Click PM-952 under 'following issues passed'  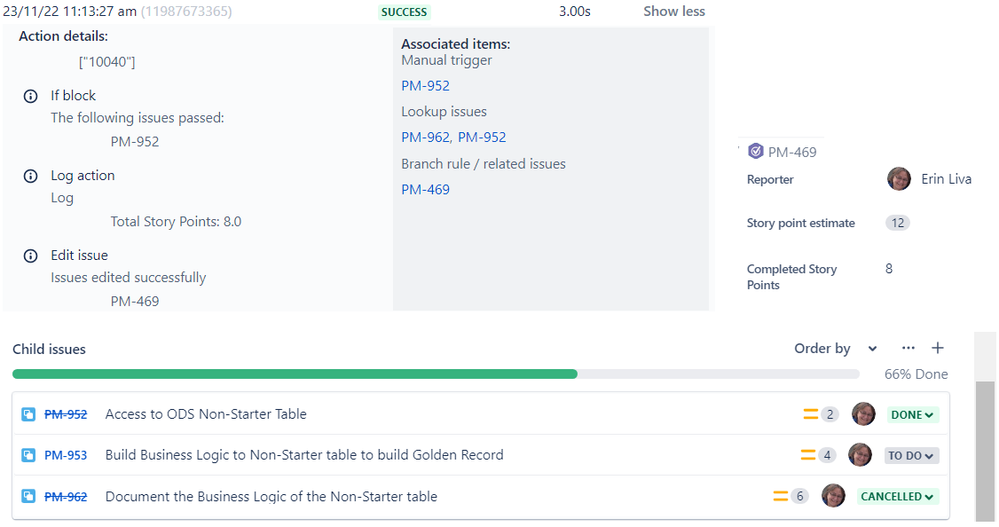134,142
